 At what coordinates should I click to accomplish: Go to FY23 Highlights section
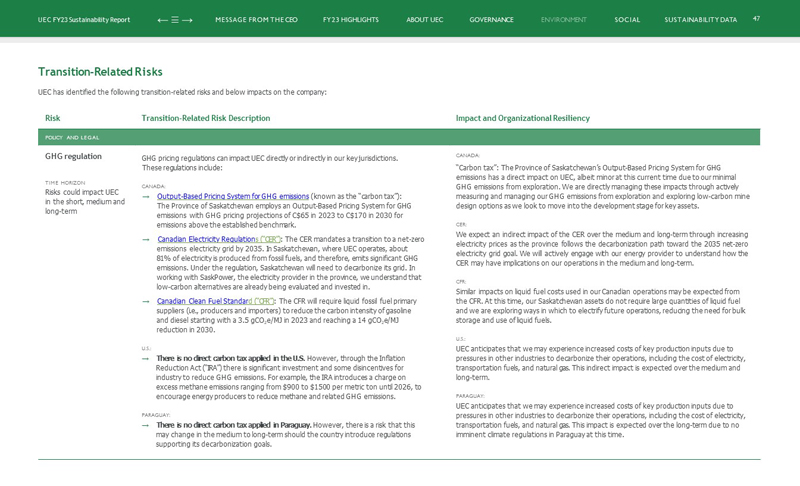tap(350, 20)
